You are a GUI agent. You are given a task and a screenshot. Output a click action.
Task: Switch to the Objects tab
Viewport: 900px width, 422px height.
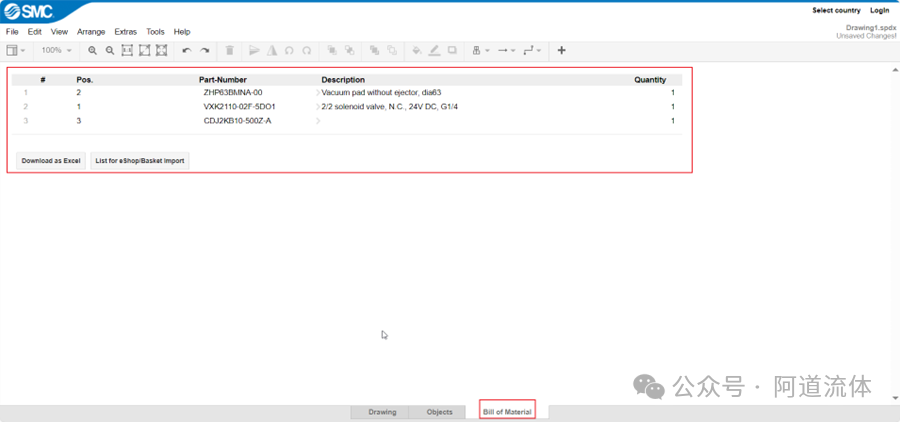click(439, 412)
